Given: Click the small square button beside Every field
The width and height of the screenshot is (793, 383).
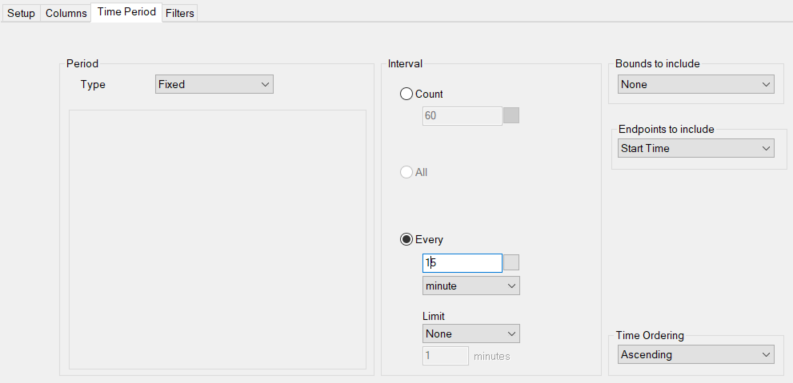Looking at the screenshot, I should click(511, 263).
